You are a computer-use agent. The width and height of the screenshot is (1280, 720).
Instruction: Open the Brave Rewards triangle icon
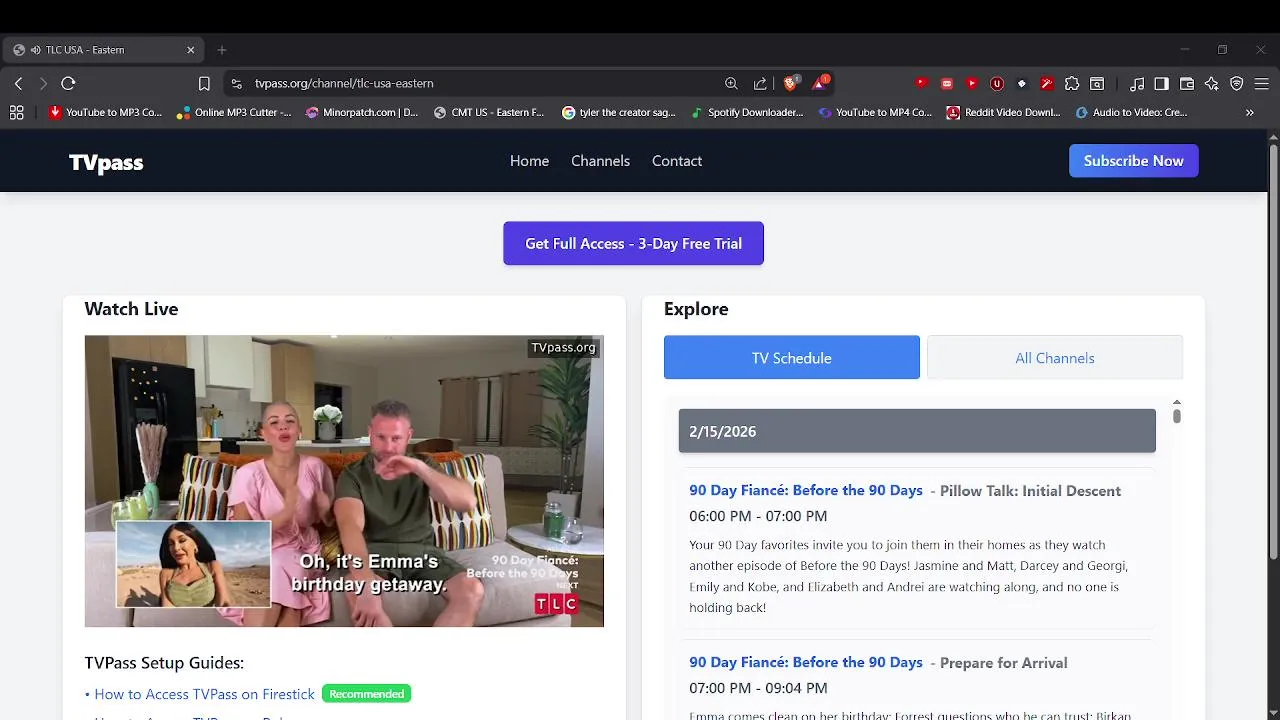(x=820, y=83)
